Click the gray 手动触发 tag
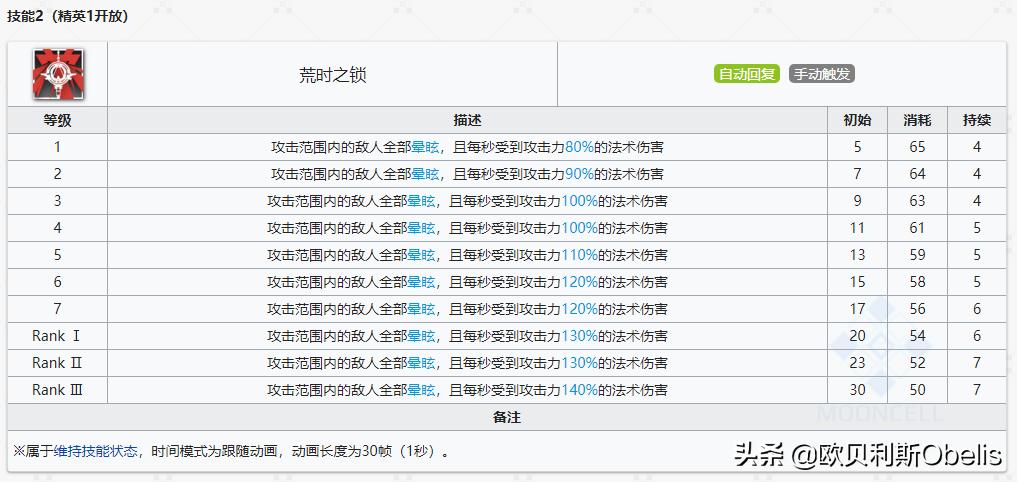 (x=822, y=74)
